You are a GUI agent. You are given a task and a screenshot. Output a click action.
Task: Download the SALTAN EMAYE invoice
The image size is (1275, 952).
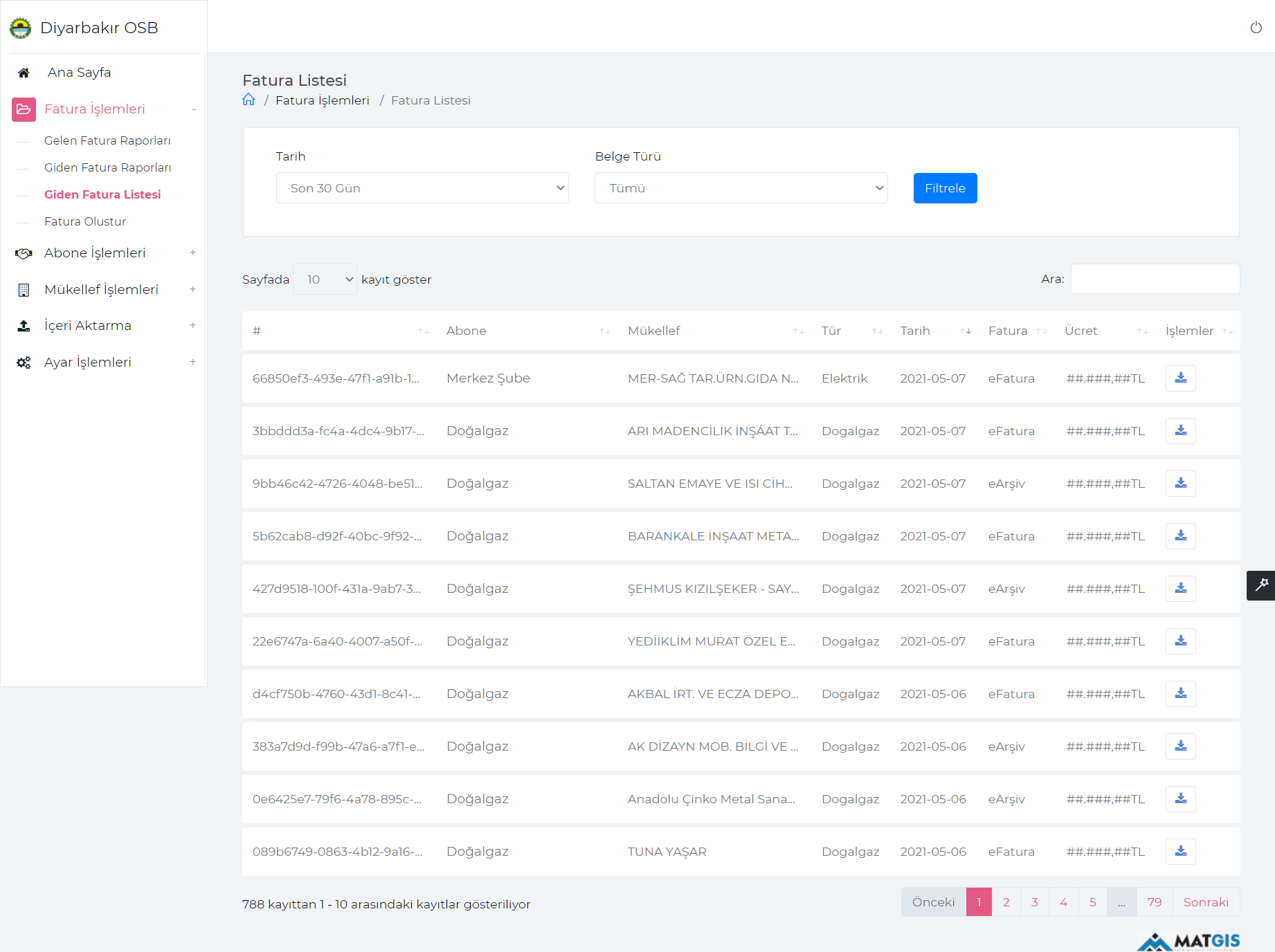pyautogui.click(x=1180, y=484)
